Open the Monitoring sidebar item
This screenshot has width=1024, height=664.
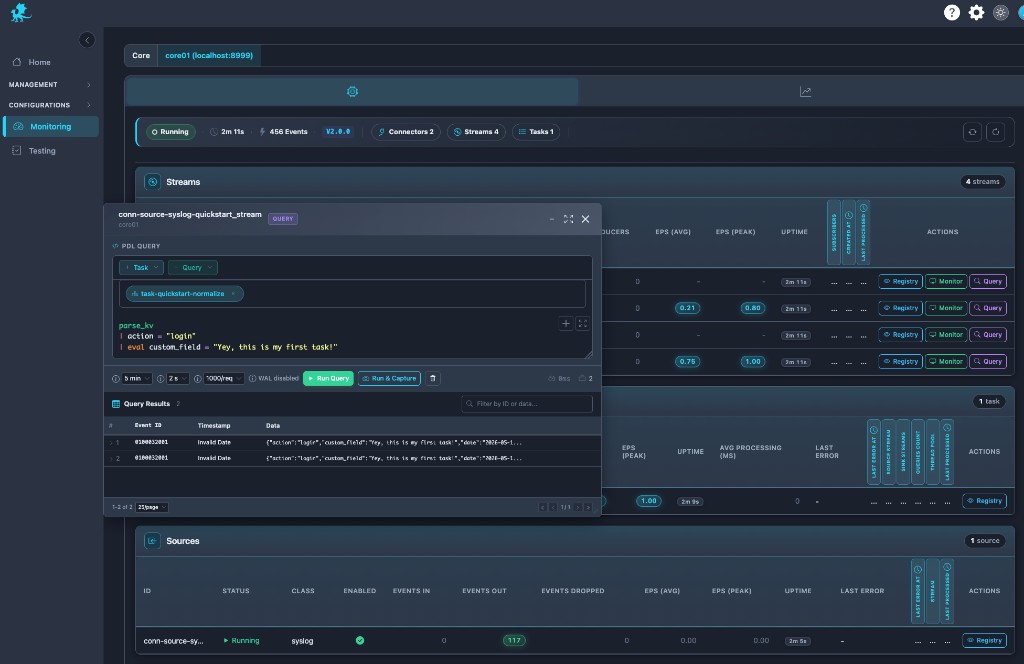(x=51, y=127)
